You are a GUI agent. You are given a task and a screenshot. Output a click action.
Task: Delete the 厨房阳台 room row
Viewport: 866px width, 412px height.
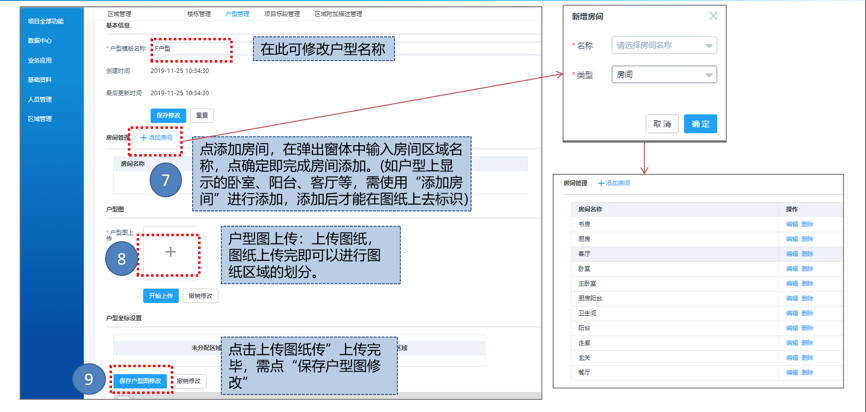click(807, 298)
